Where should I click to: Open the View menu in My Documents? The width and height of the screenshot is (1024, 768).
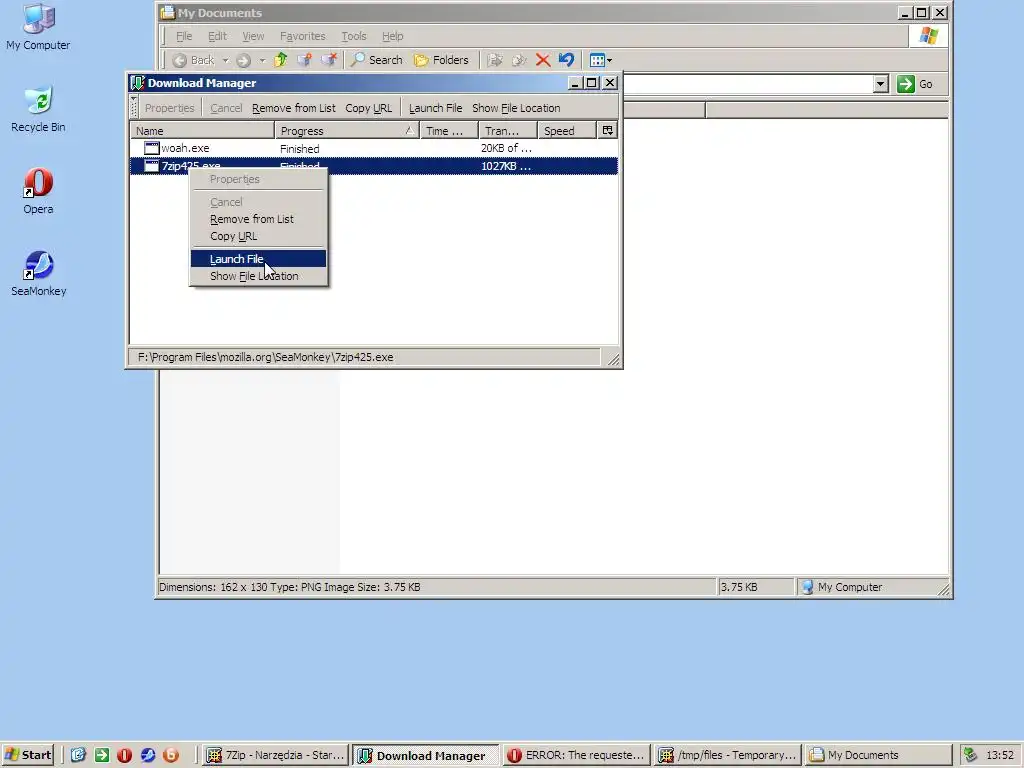[x=253, y=37]
